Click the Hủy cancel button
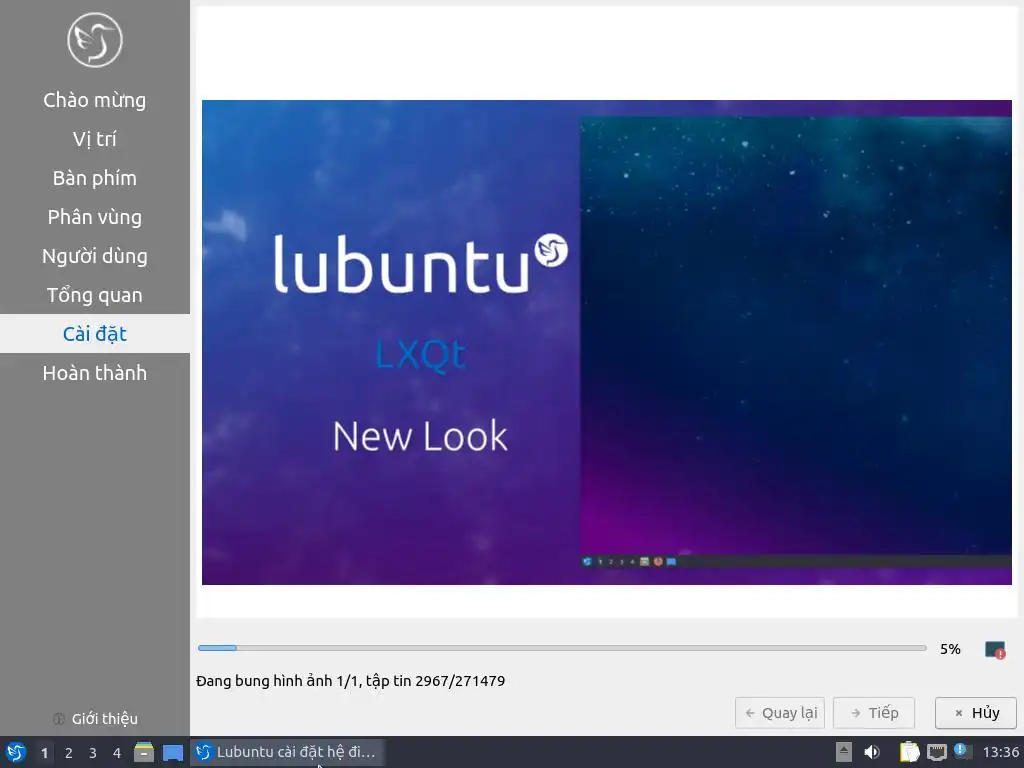Image resolution: width=1024 pixels, height=768 pixels. point(976,713)
